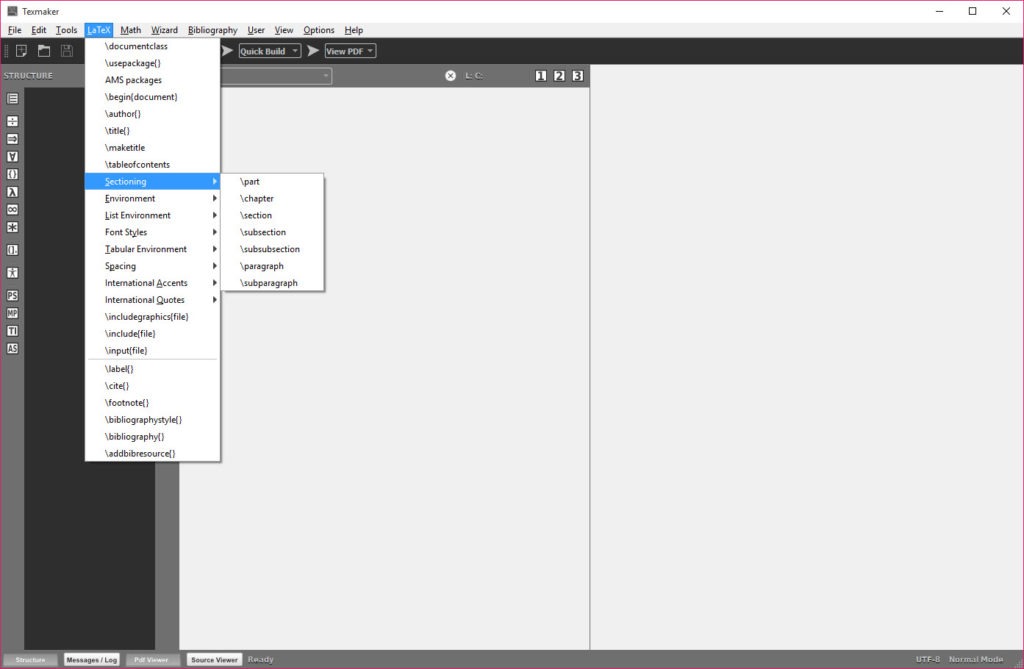
Task: Choose \subparagraph from Sectioning submenu
Action: (272, 284)
